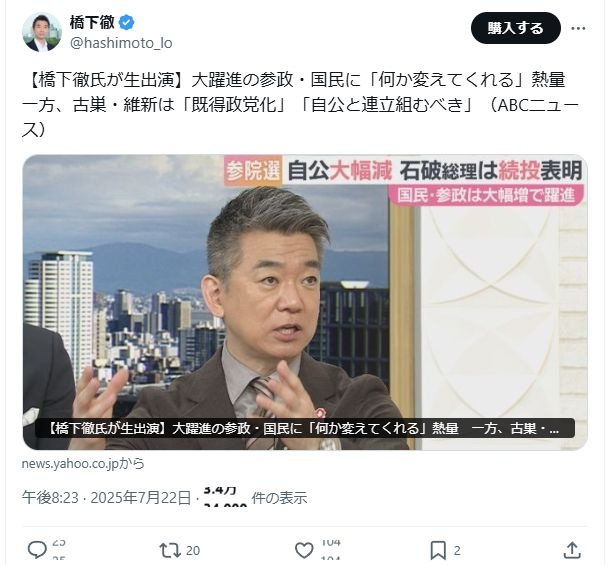Click the bookmark count 2
606x565 pixels.
(457, 550)
